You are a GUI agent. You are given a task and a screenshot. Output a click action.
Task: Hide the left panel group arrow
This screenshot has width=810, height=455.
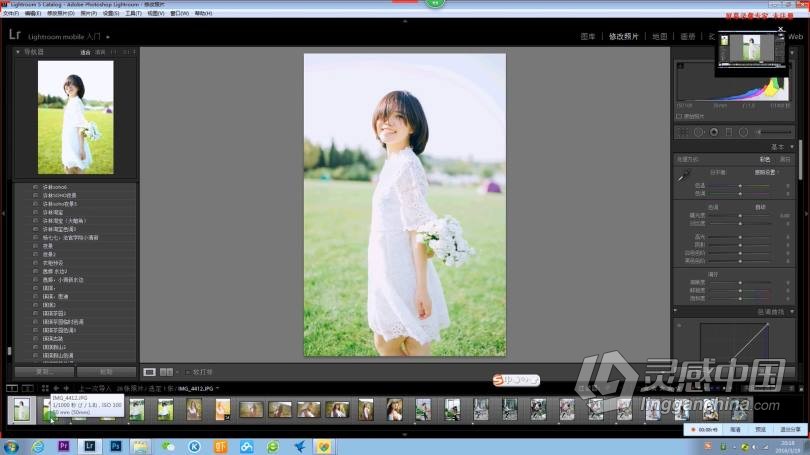coord(3,213)
